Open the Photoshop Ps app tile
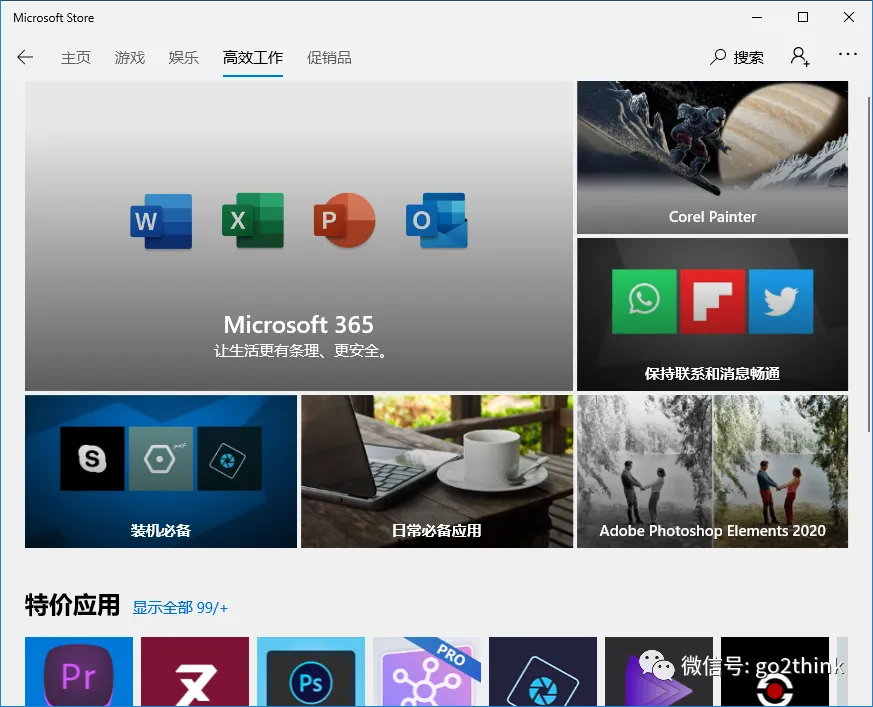 click(311, 672)
